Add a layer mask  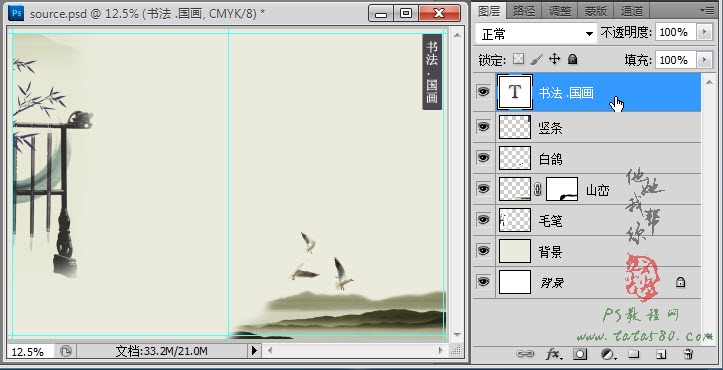tap(580, 354)
